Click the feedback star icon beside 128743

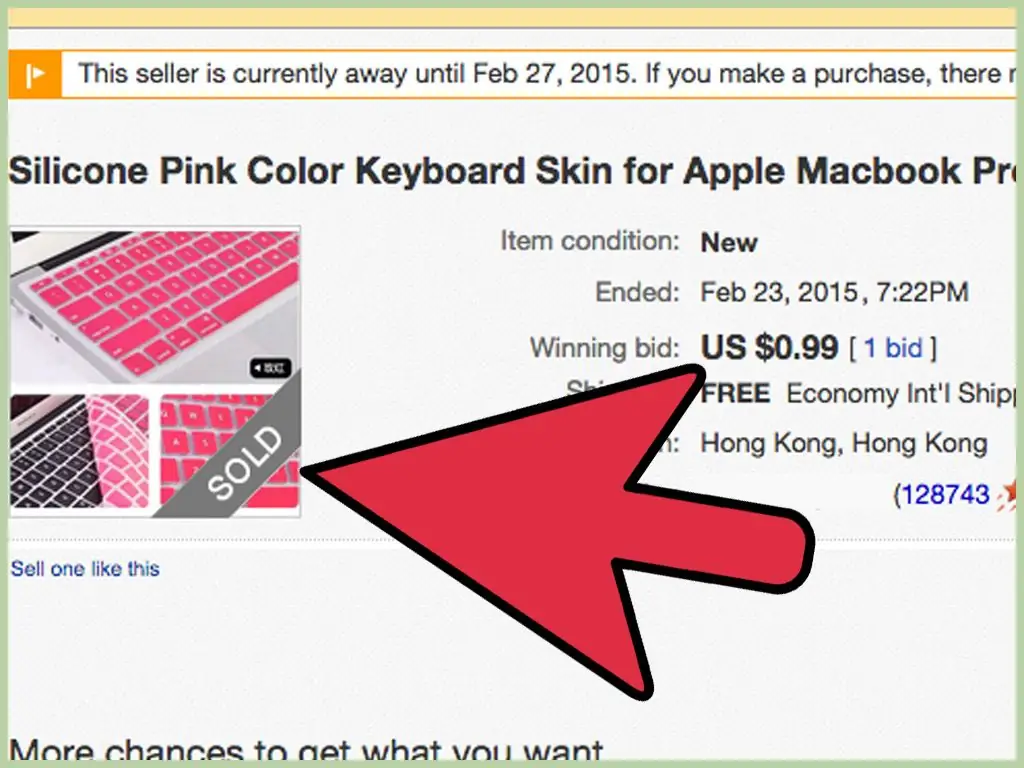click(x=1010, y=494)
